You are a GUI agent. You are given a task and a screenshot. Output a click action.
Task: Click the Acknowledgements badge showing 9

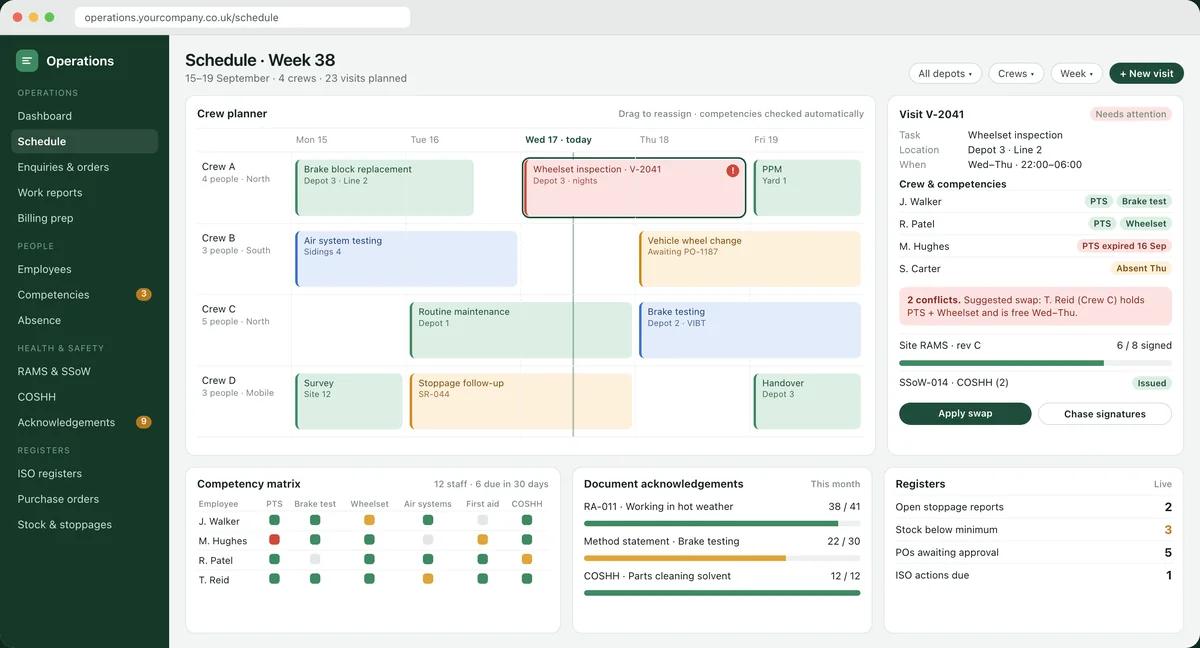click(x=144, y=422)
